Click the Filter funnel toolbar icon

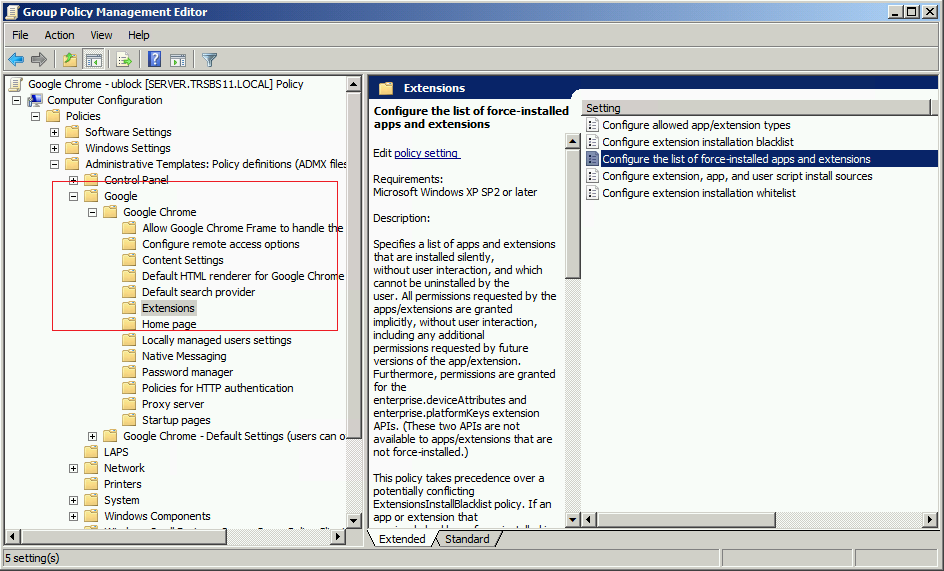coord(209,60)
